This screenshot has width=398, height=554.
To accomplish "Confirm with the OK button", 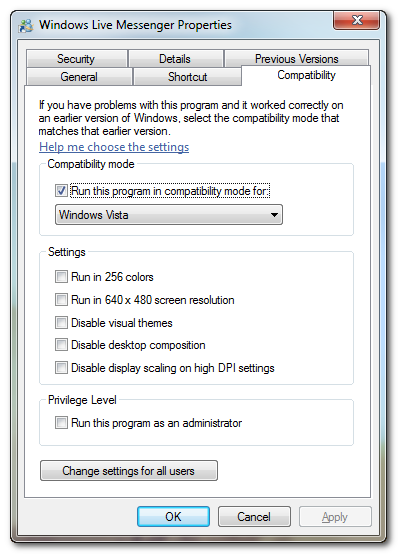I will (x=173, y=517).
